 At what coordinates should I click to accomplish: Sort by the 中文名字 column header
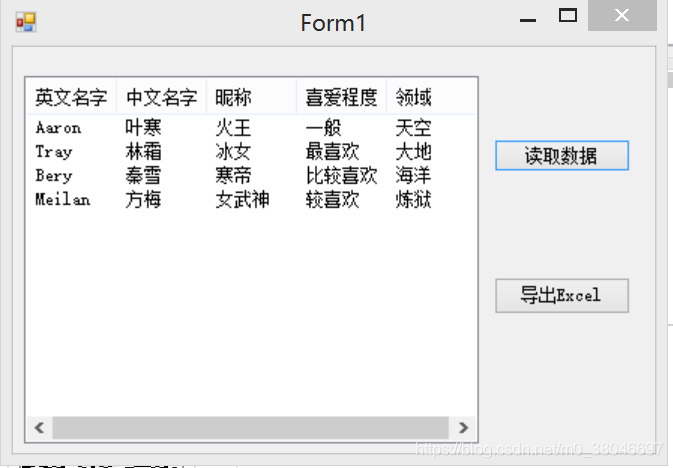click(162, 97)
